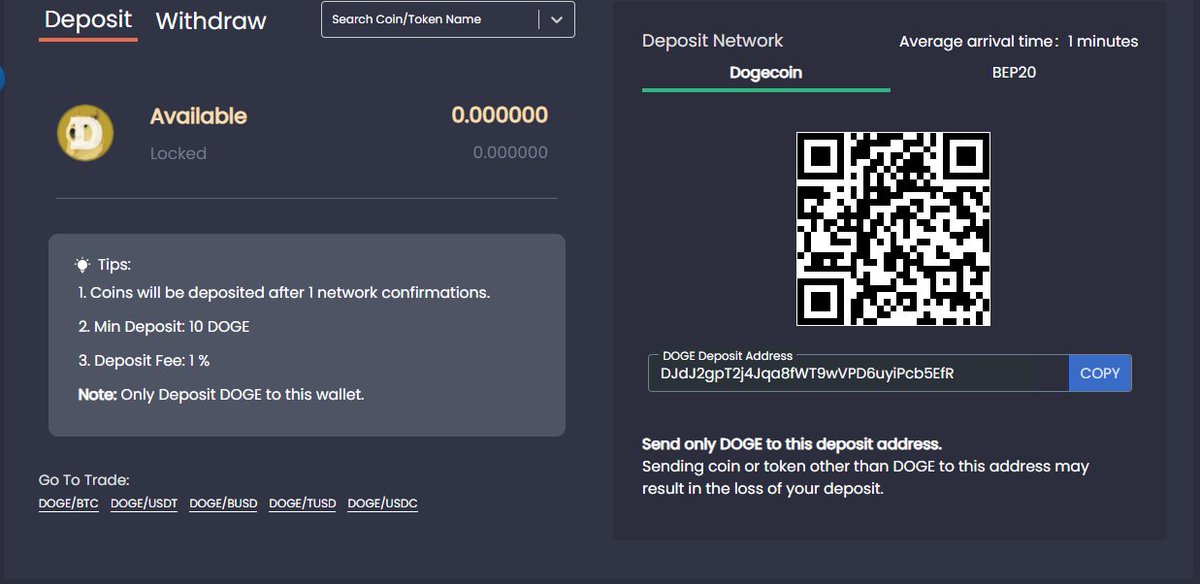Click the 'Go To Trade:' label
The width and height of the screenshot is (1200, 584).
click(x=84, y=481)
